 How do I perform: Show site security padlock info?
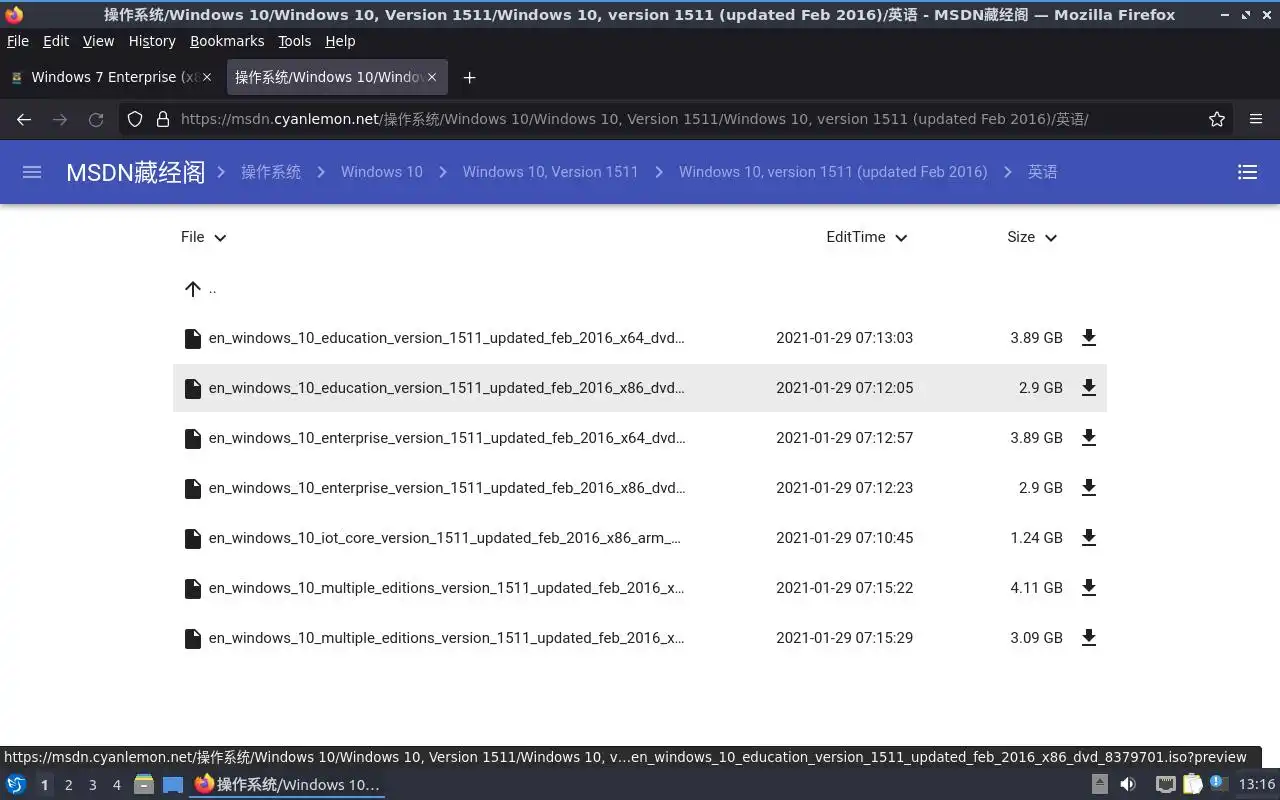(x=163, y=119)
